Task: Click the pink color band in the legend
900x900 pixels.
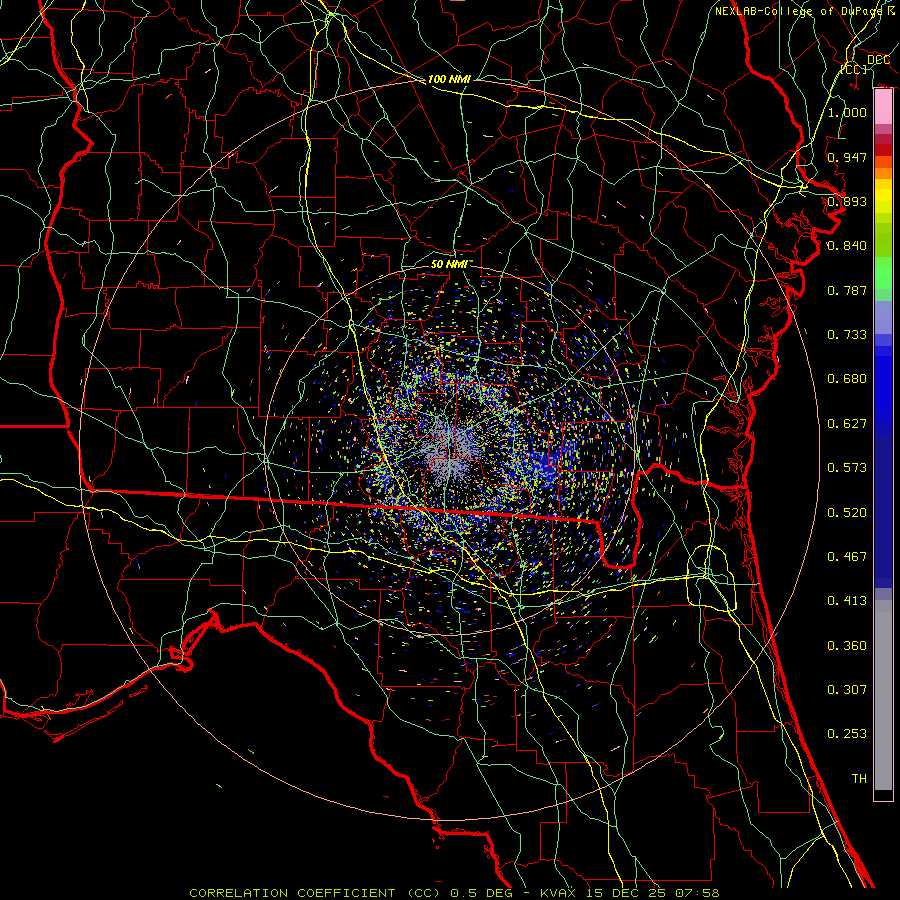Action: [x=883, y=107]
